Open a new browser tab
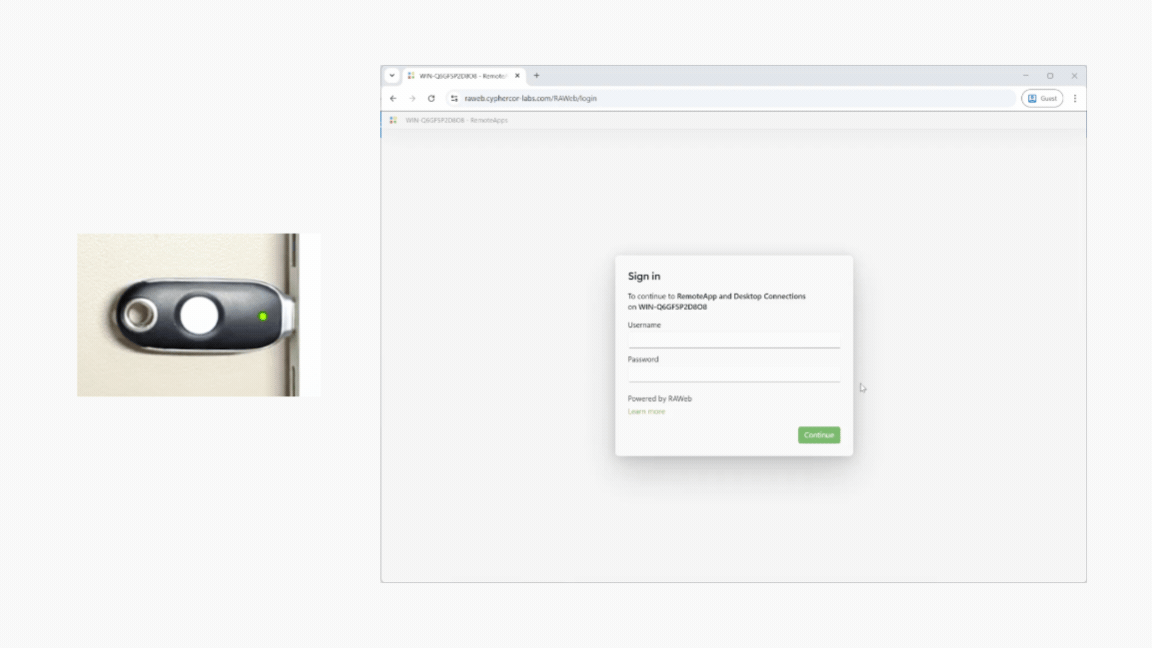The image size is (1152, 648). 537,76
